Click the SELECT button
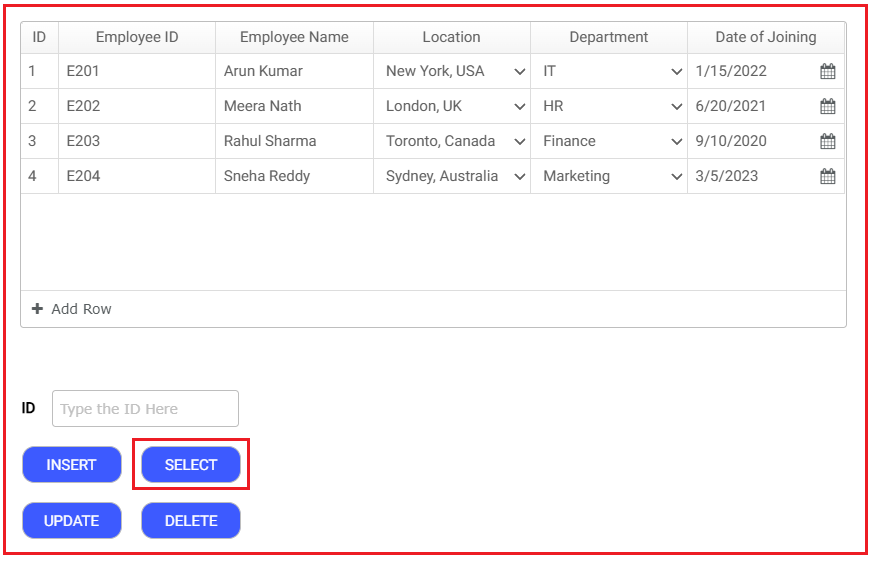Screen dimensions: 871x561 tap(191, 464)
